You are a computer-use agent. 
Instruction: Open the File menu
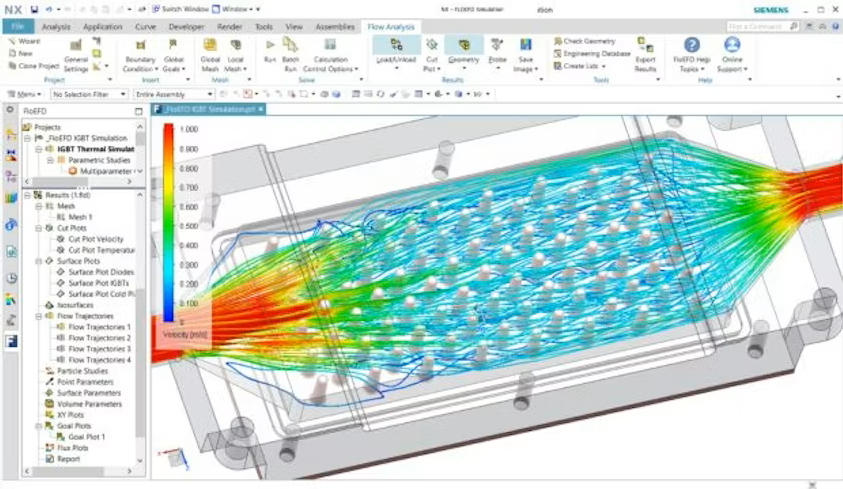[x=17, y=27]
